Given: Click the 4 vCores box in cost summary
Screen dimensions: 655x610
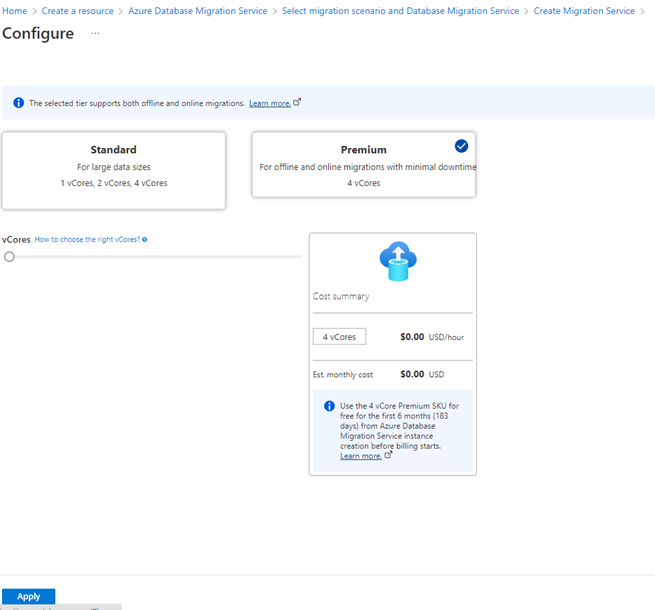Looking at the screenshot, I should (339, 337).
